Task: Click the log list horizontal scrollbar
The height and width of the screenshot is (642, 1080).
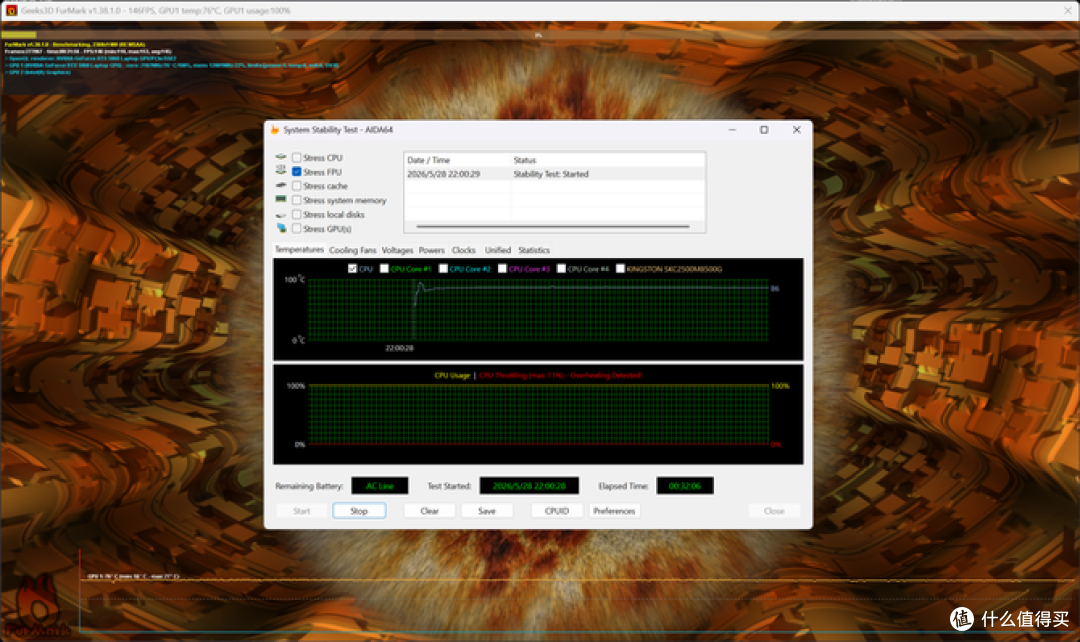Action: click(x=553, y=226)
